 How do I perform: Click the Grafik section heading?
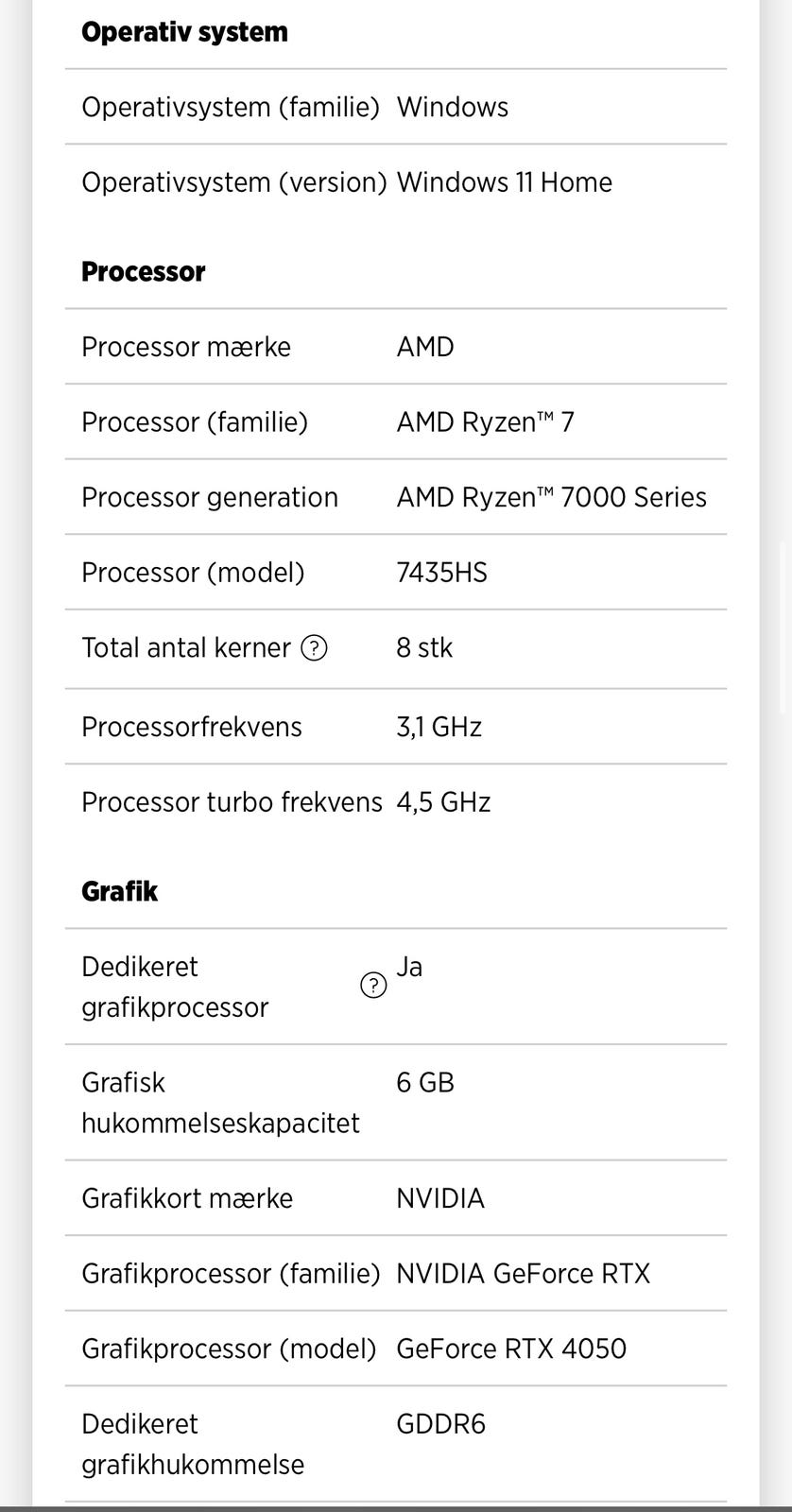(x=119, y=891)
